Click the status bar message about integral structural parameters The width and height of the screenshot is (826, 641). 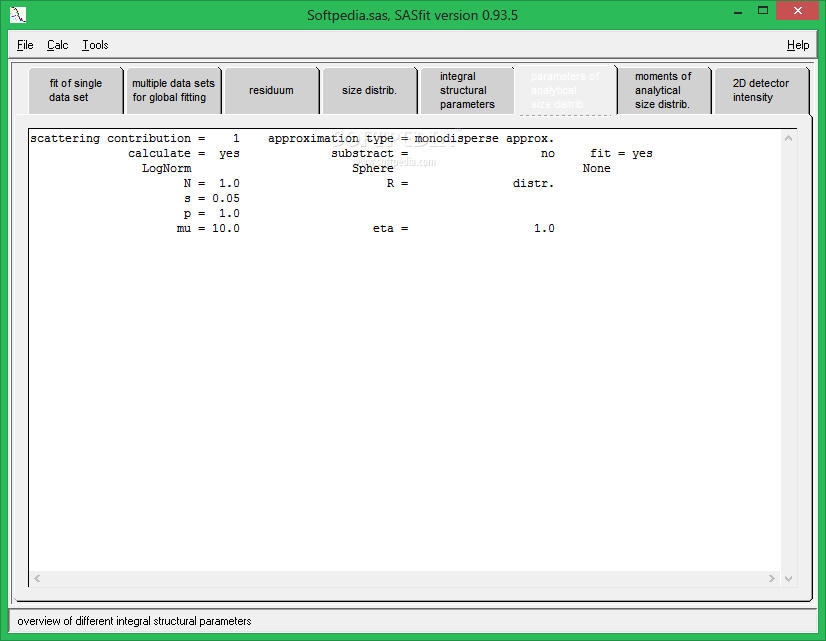coord(134,621)
